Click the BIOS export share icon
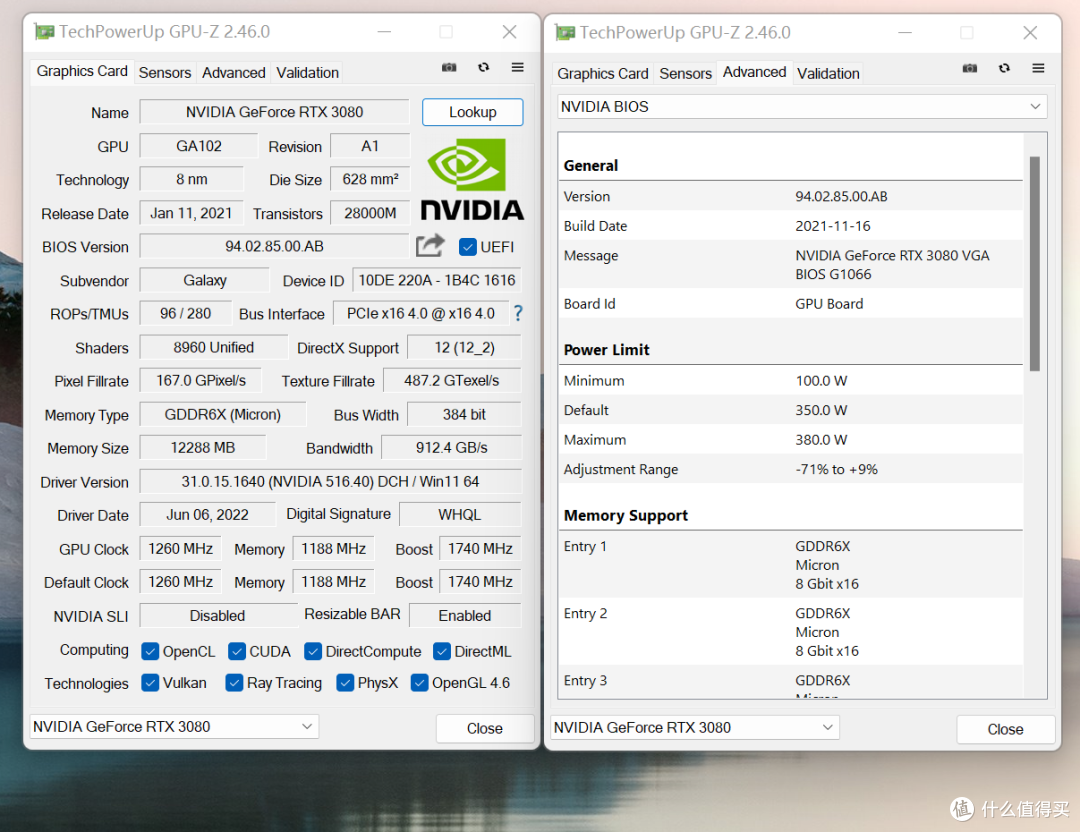This screenshot has width=1080, height=832. click(x=430, y=245)
